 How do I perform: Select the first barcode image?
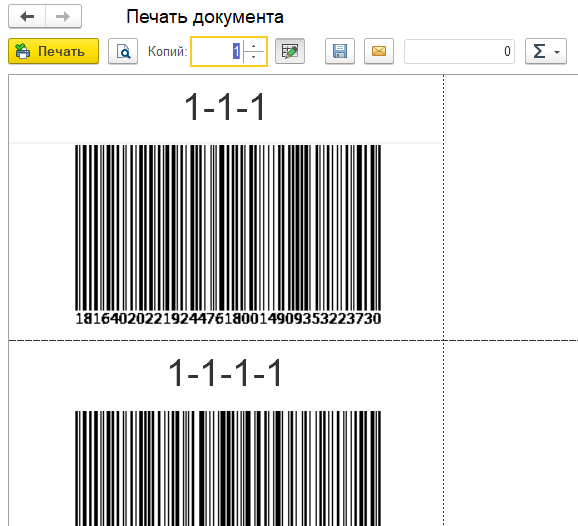point(228,228)
